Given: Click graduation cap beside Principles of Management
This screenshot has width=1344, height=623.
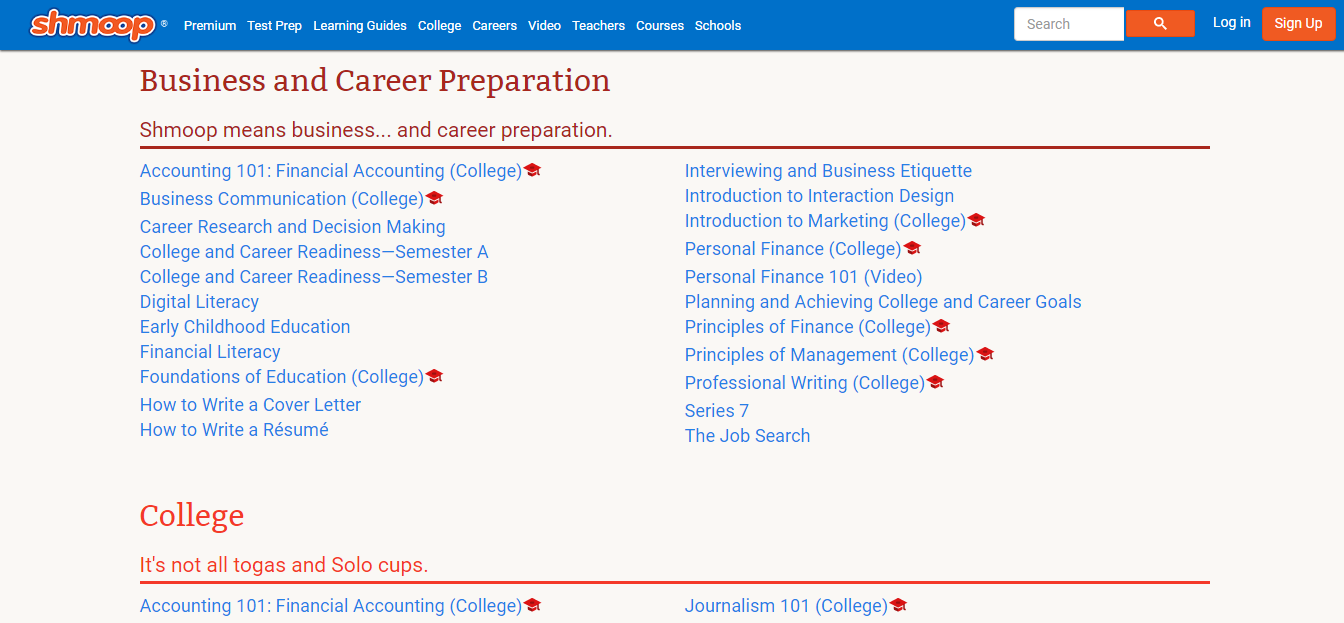Looking at the screenshot, I should (985, 354).
